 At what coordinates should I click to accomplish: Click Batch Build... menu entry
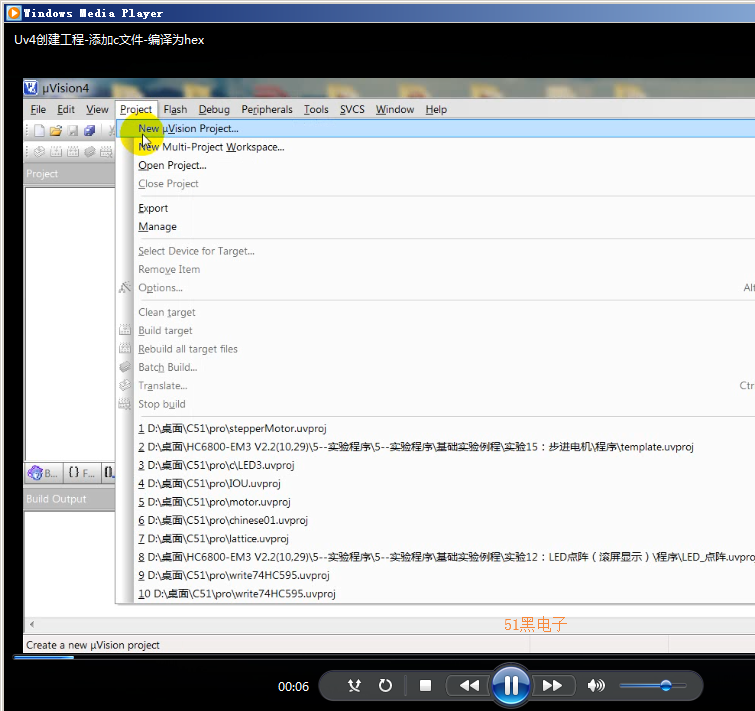436,367
